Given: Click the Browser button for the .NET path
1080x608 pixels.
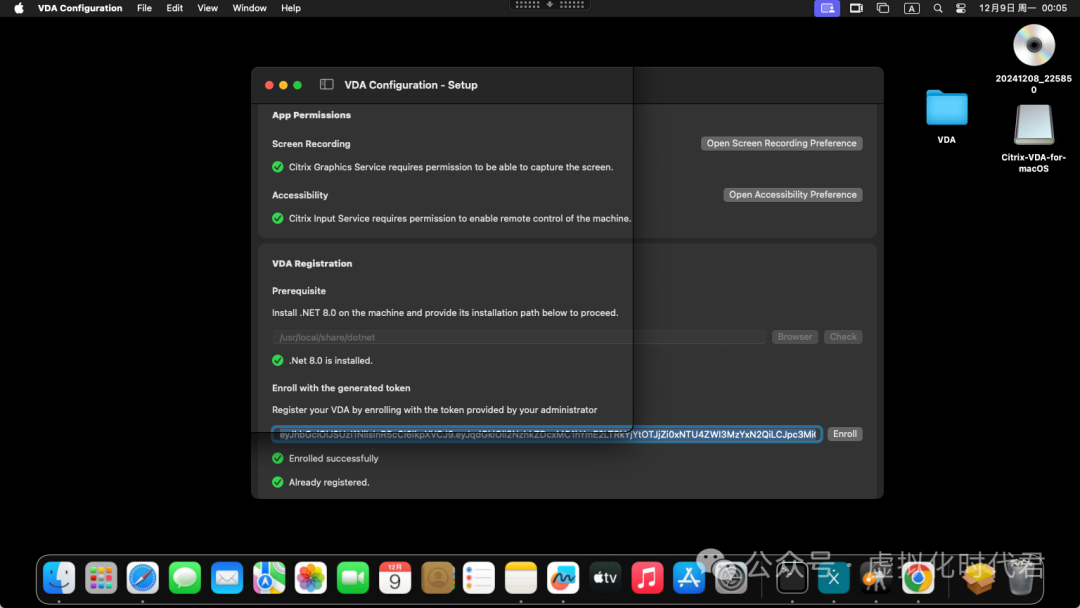Looking at the screenshot, I should (x=795, y=337).
